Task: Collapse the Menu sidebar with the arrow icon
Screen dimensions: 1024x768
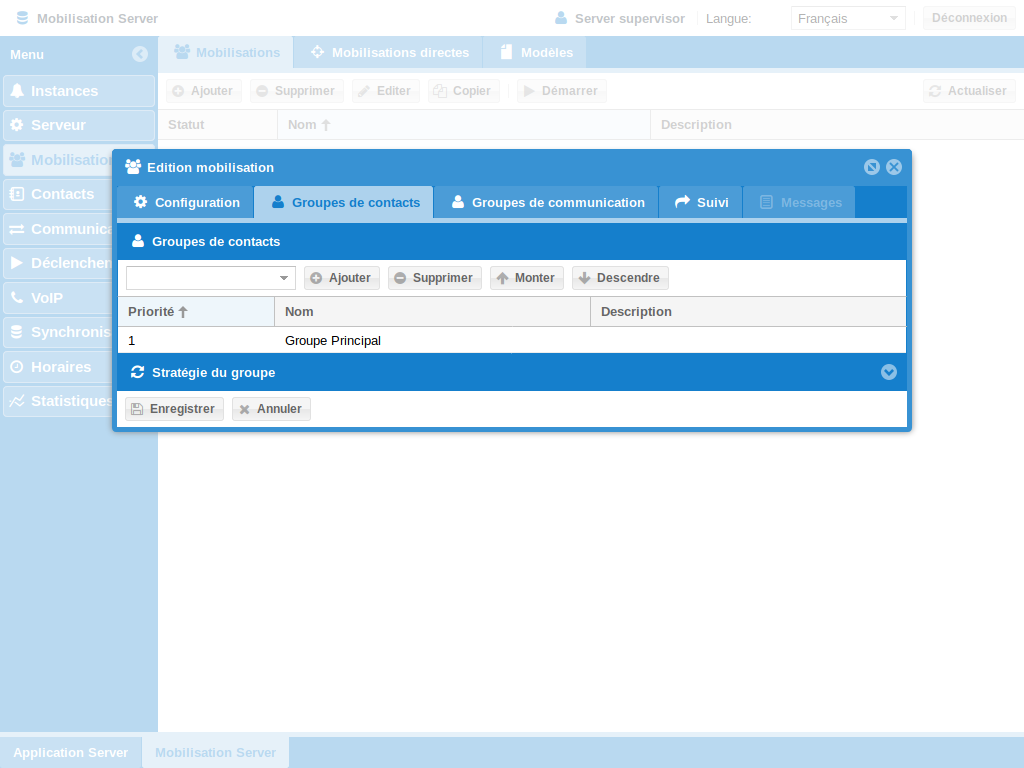Action: 140,54
